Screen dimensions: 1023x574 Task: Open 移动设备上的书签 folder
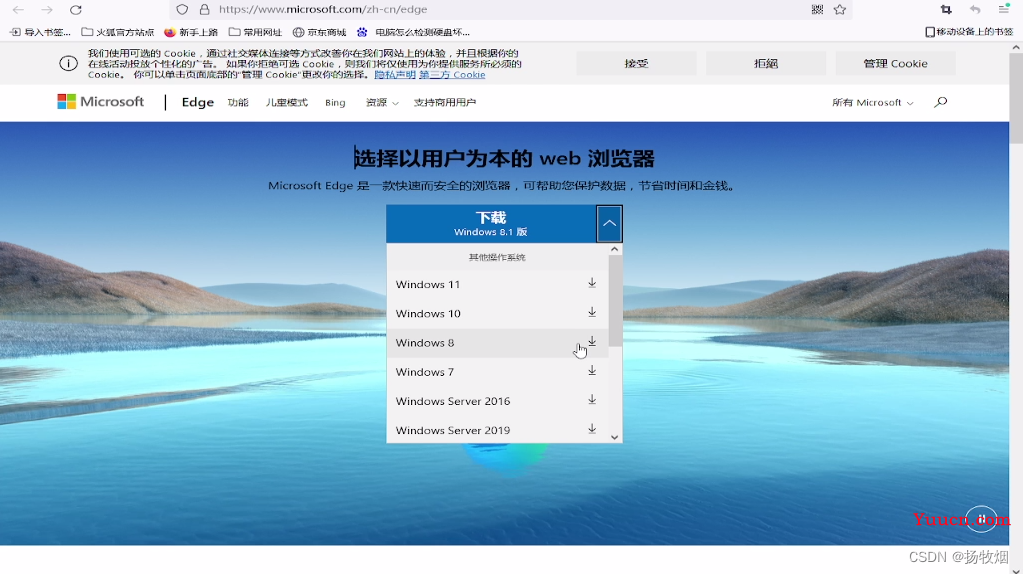click(969, 32)
